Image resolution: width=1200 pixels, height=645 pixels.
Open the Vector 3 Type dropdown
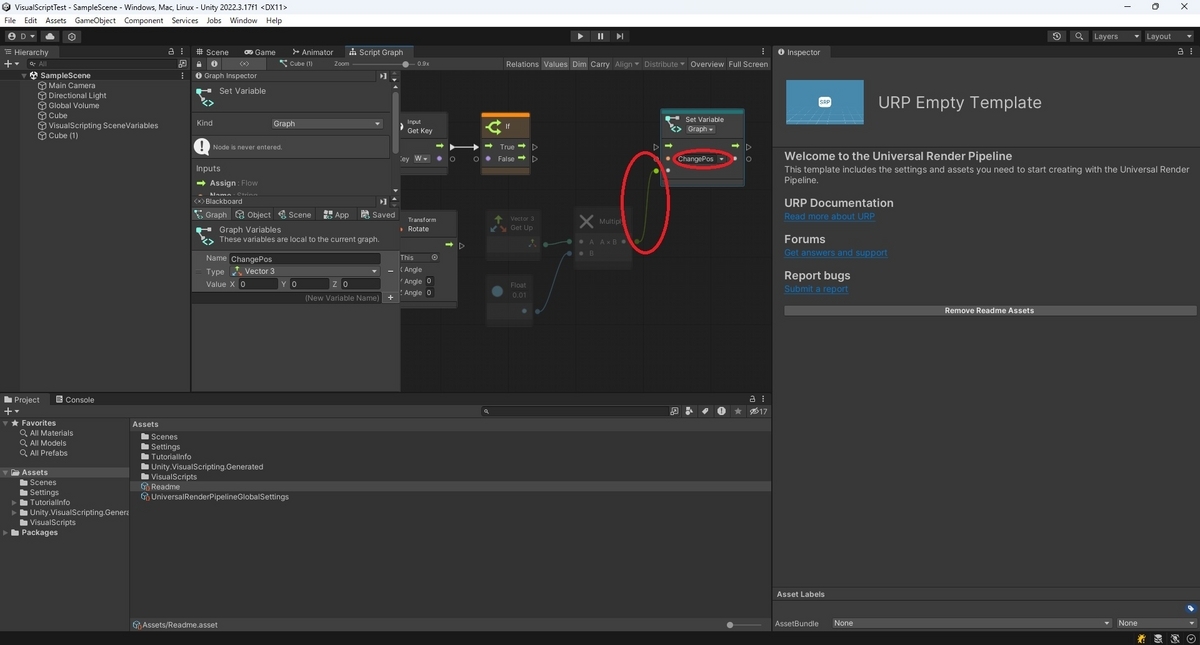click(304, 271)
